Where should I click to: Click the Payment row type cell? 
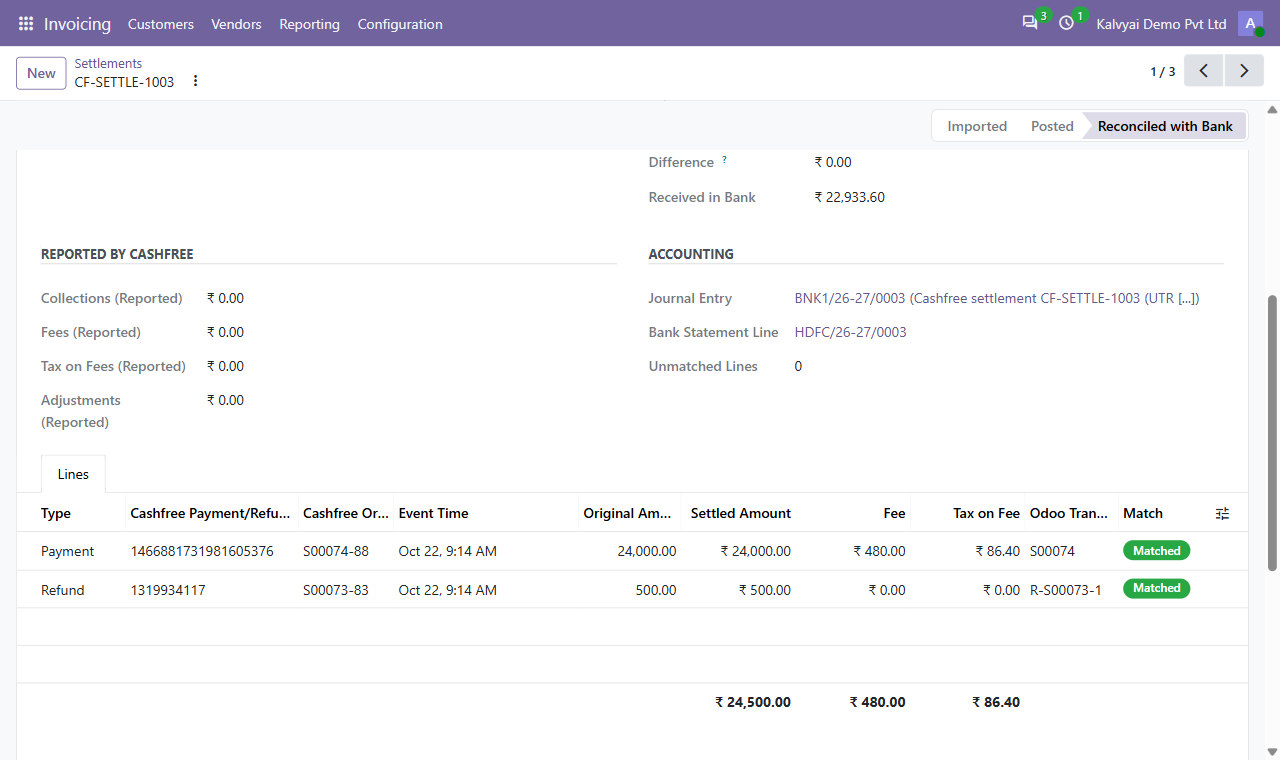(x=68, y=551)
